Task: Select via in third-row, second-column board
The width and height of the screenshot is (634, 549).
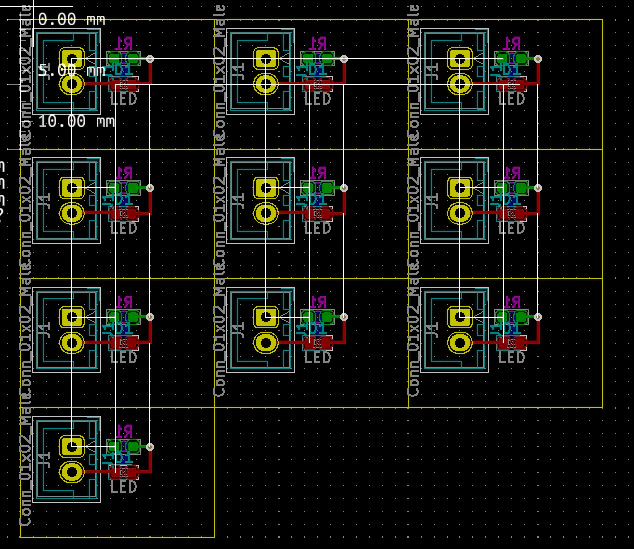Action: coord(344,317)
